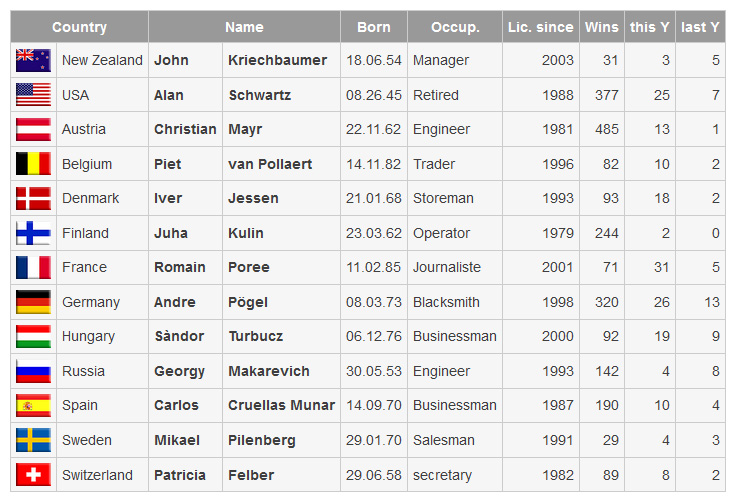The image size is (736, 502).
Task: Click the USA flag icon
Action: (33, 95)
